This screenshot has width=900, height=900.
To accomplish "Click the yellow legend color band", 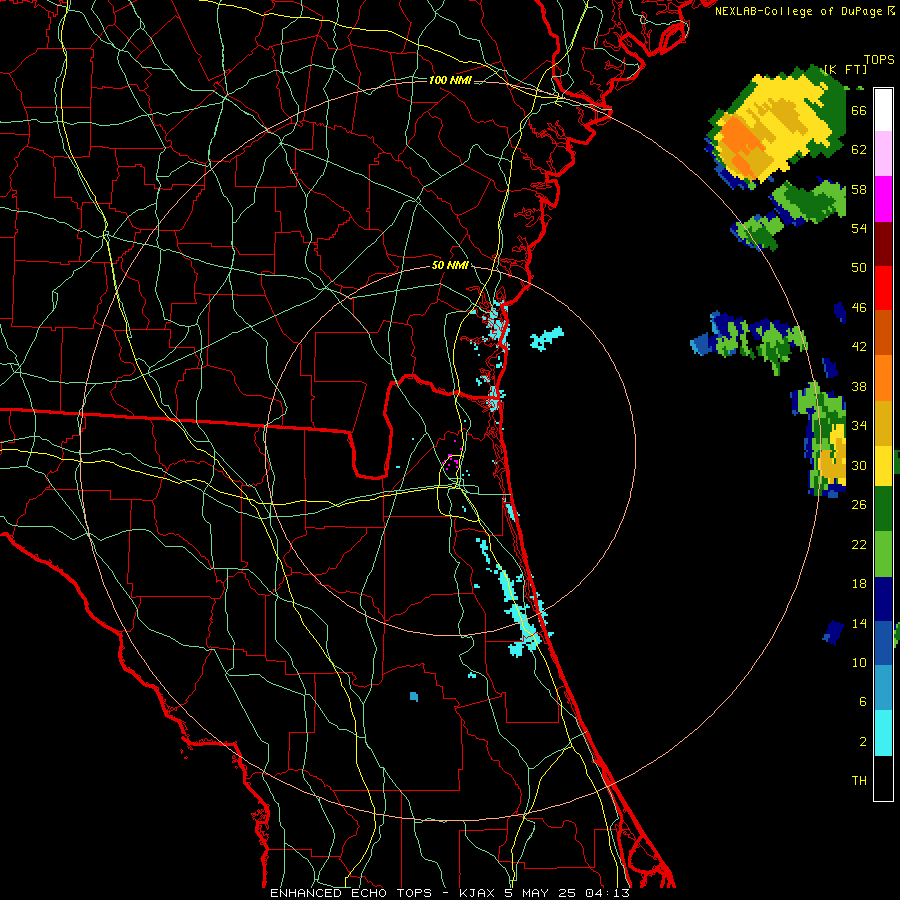I will 883,465.
